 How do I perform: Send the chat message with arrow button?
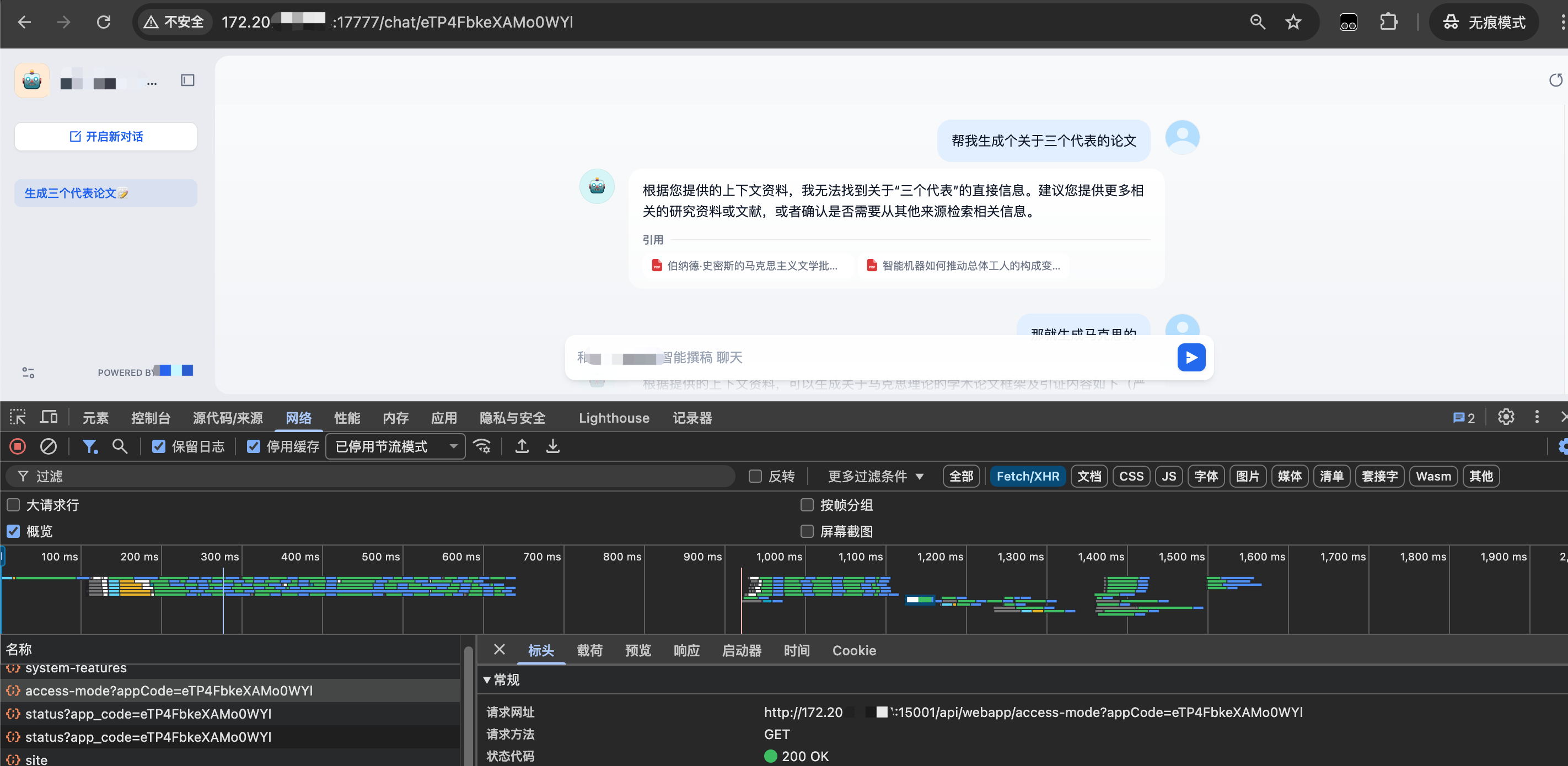[x=1190, y=357]
